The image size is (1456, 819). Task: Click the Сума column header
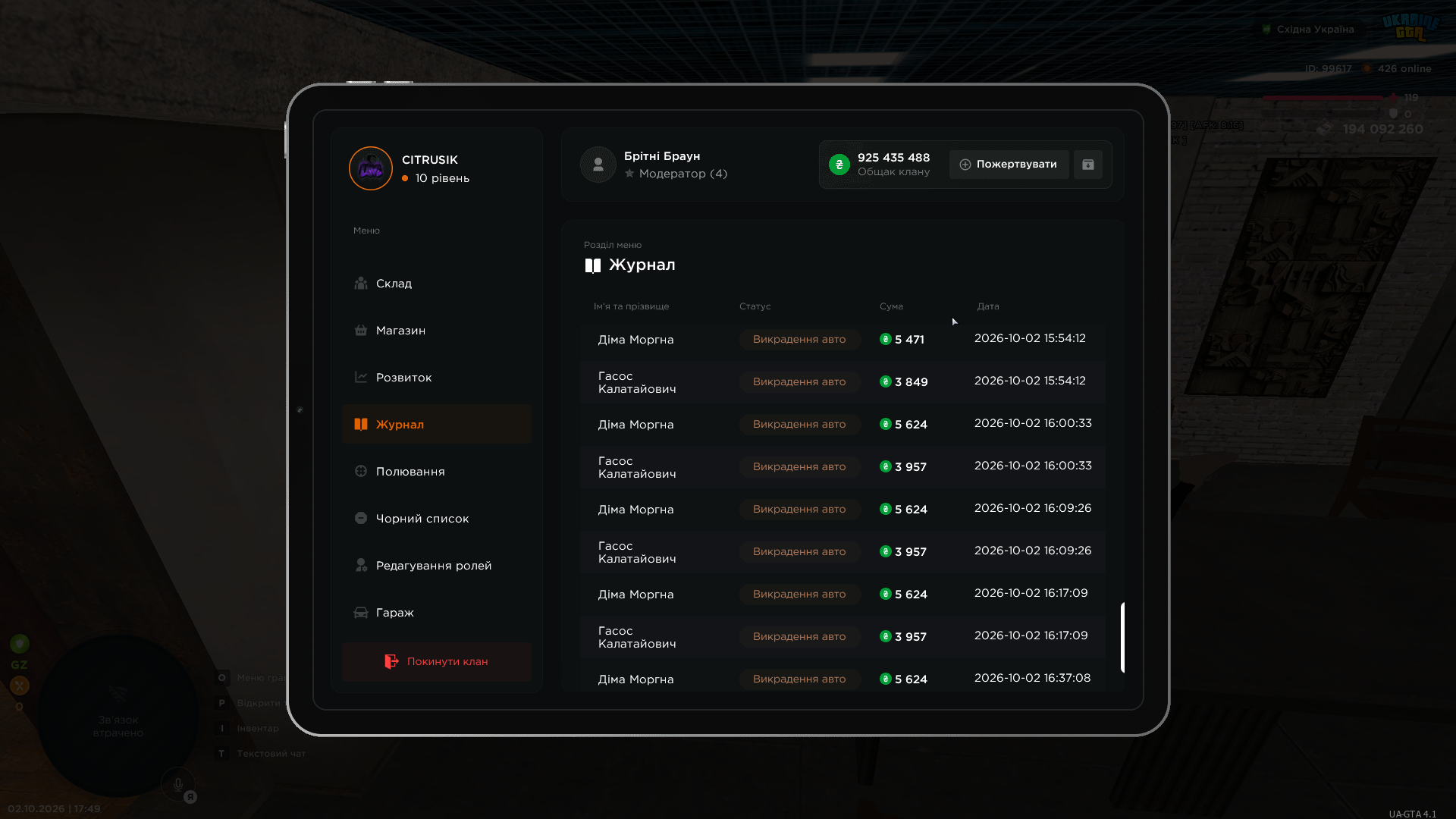click(x=891, y=306)
